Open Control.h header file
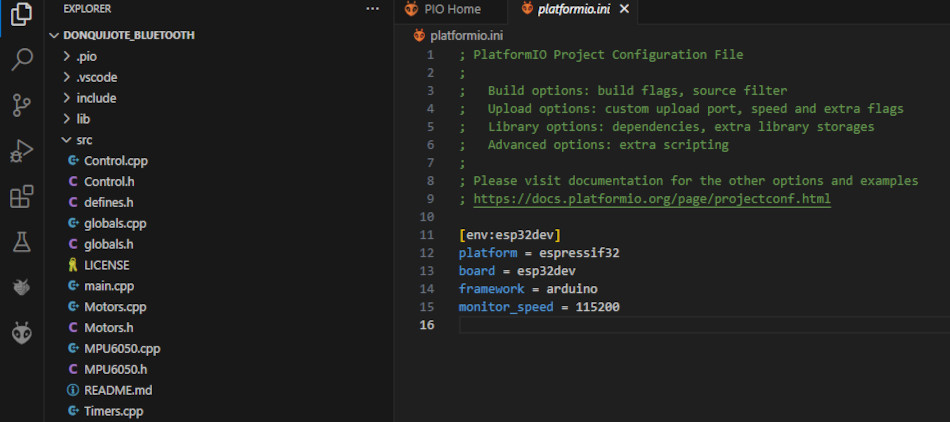 pos(109,182)
